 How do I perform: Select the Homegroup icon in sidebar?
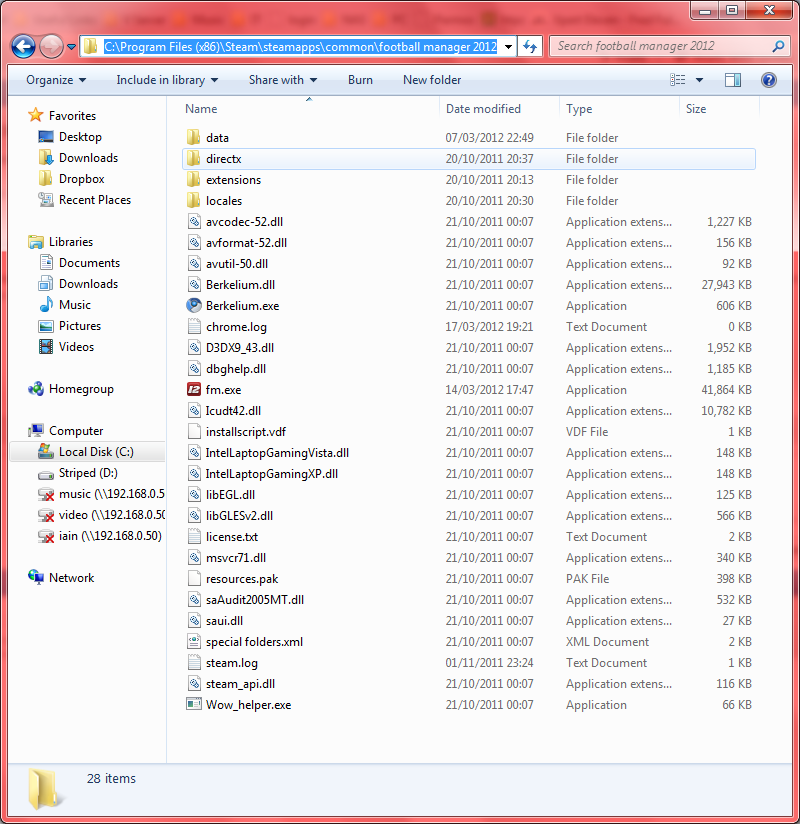(36, 389)
